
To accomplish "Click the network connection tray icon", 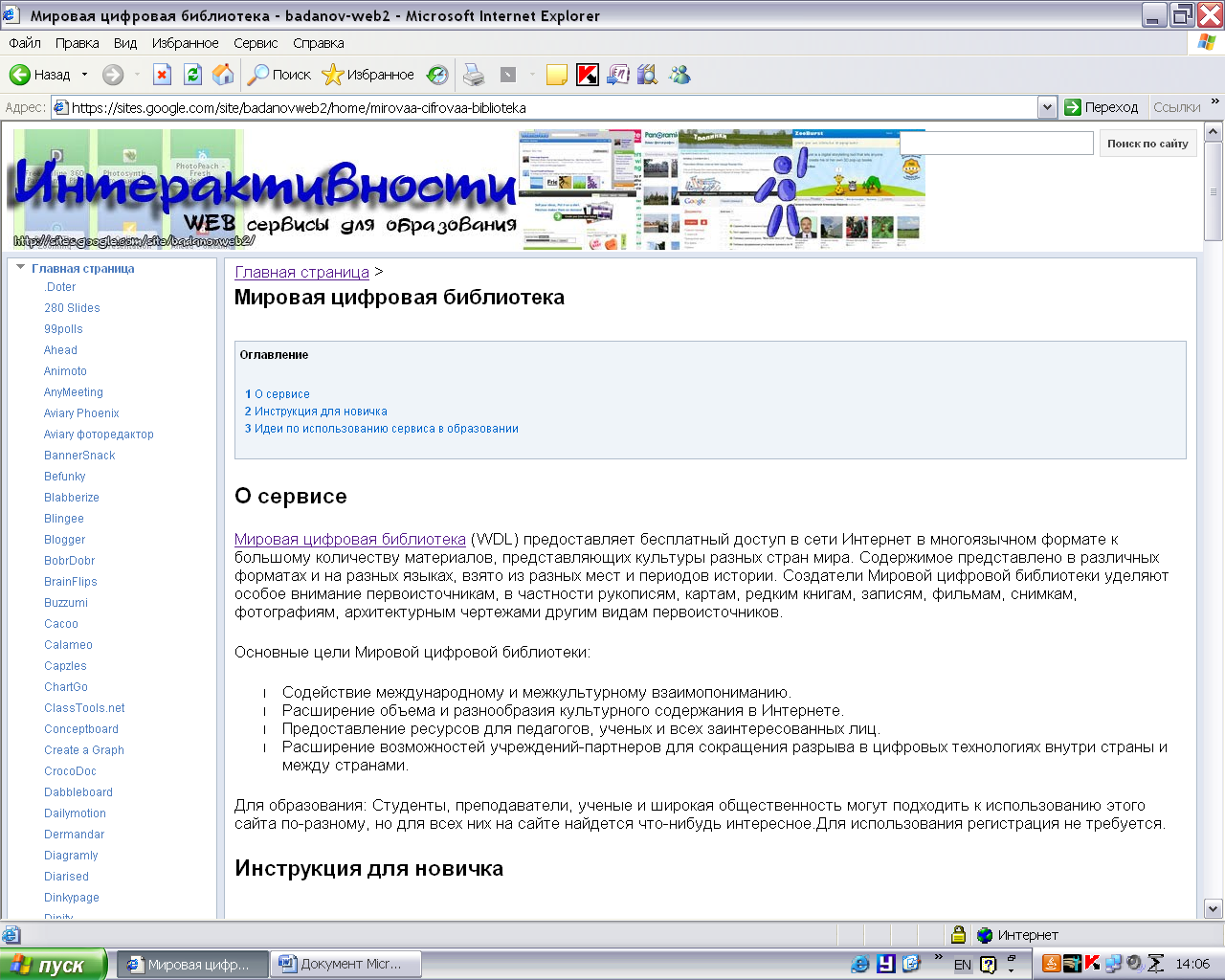I will coord(1113,964).
